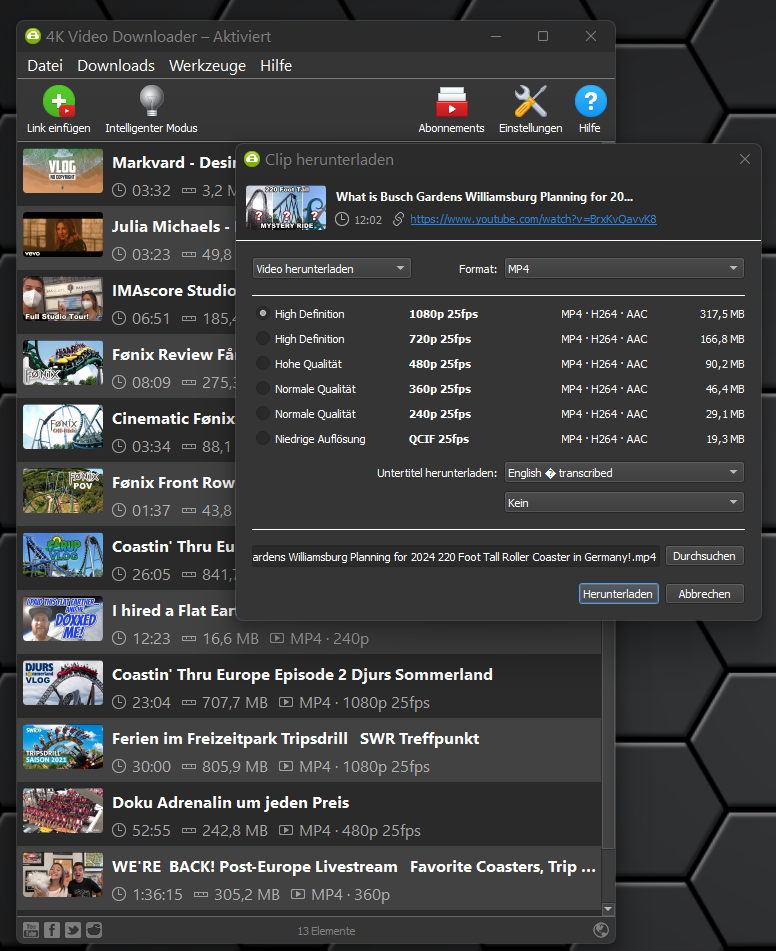The width and height of the screenshot is (776, 951).
Task: Click the Julia Michaels vevo thumbnail
Action: point(63,235)
